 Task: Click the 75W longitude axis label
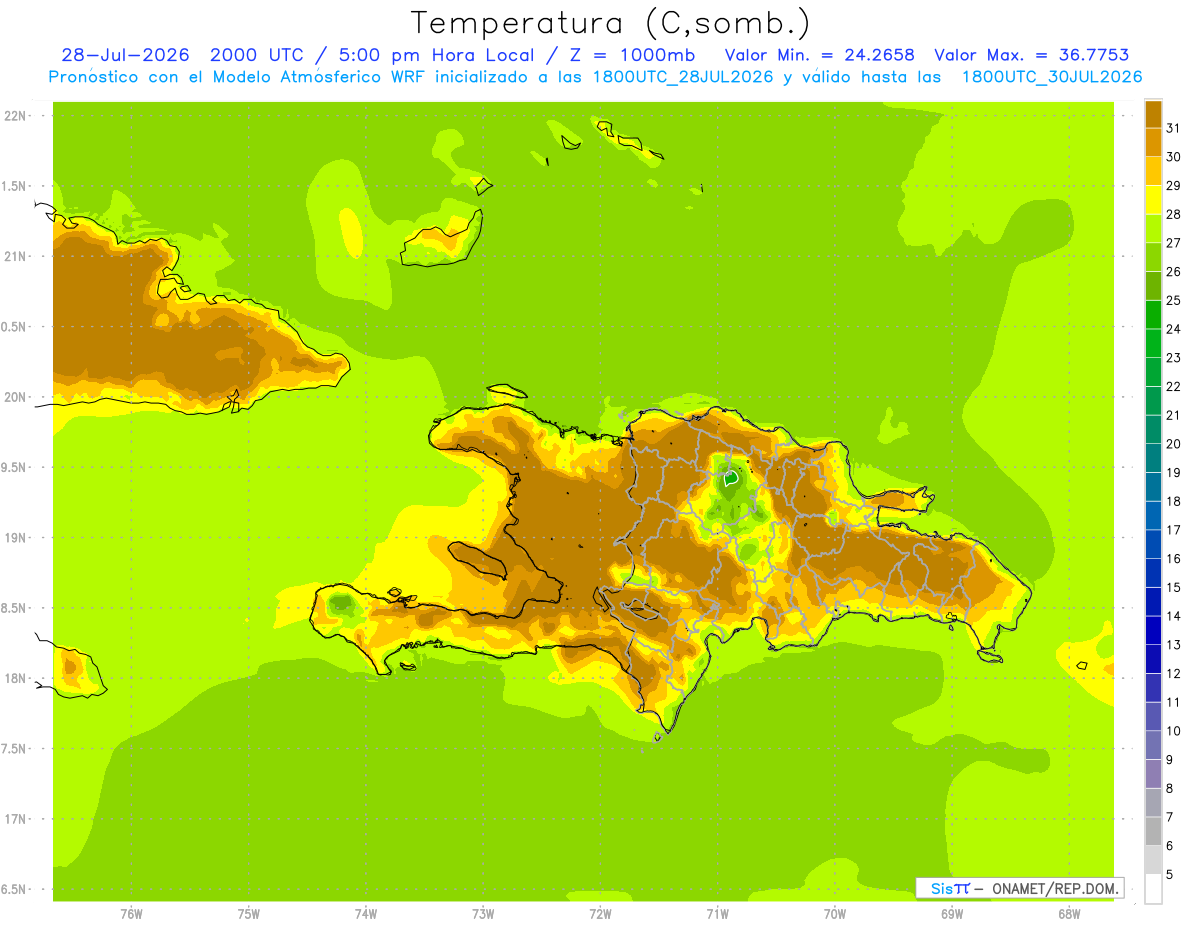[249, 914]
